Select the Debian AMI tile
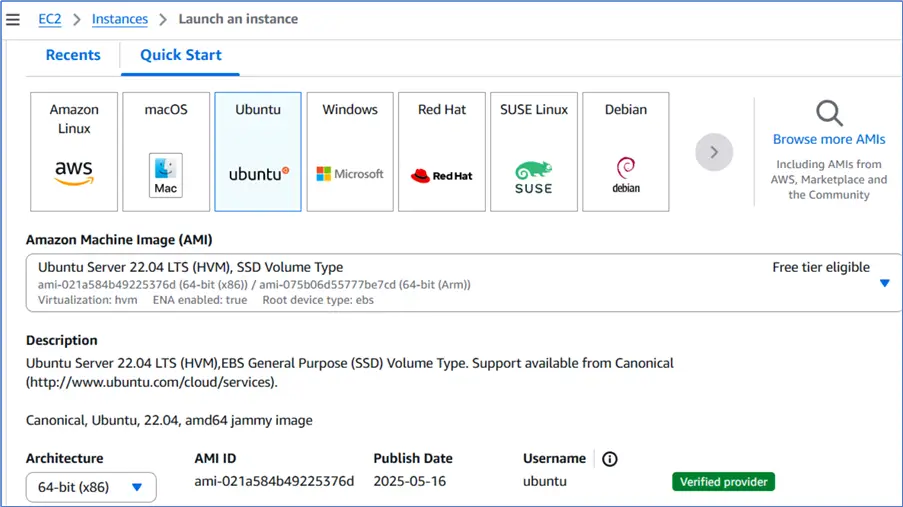 [626, 152]
